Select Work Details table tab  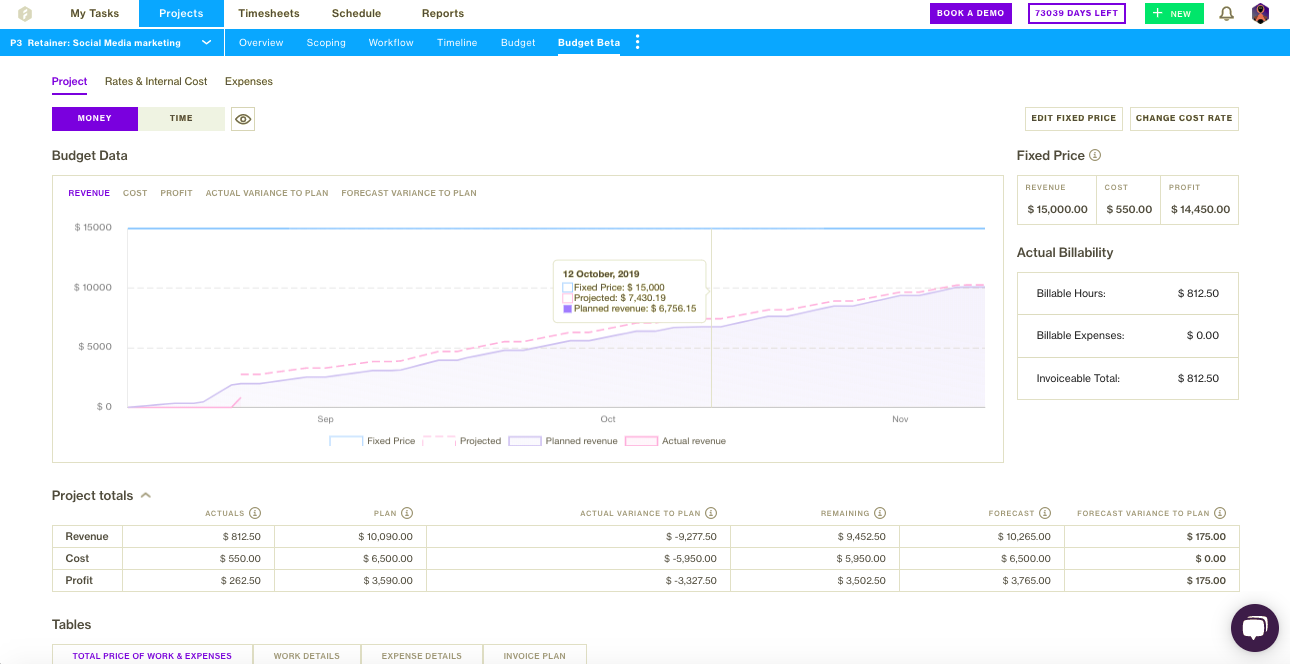(307, 655)
